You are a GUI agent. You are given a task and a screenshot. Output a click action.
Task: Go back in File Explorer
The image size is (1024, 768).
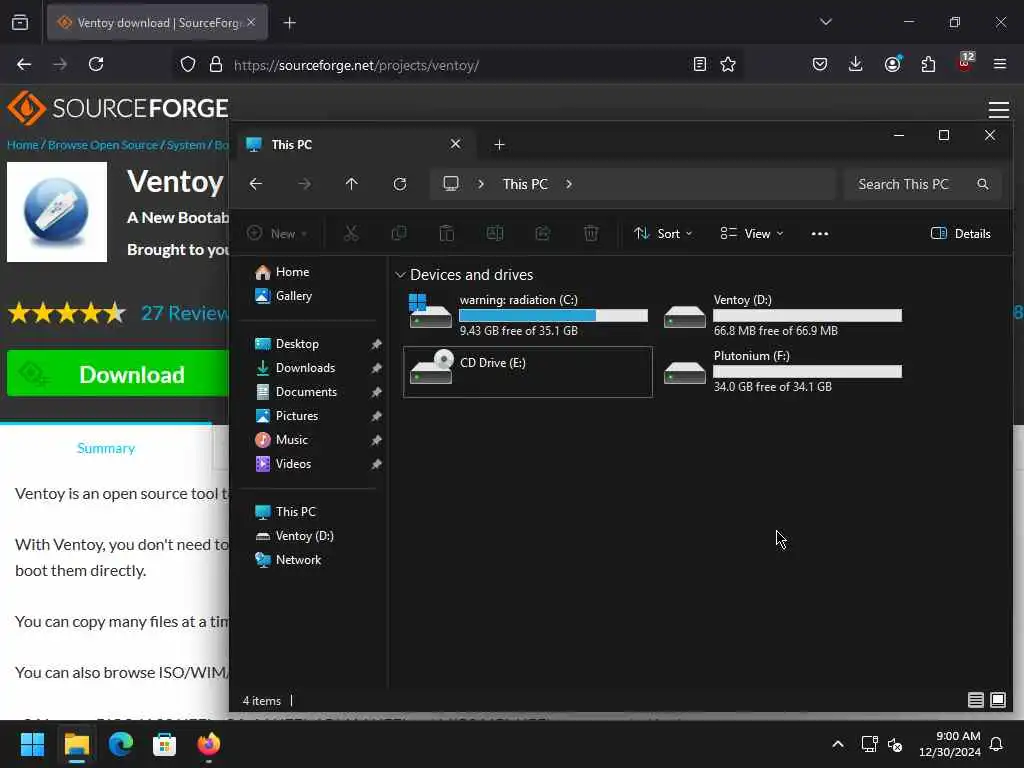click(255, 184)
